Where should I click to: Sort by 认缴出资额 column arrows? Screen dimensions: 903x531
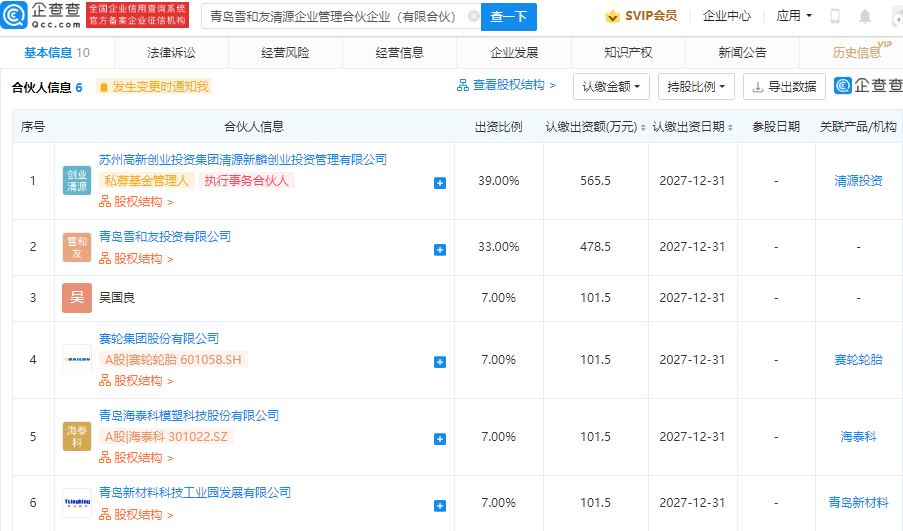point(643,127)
